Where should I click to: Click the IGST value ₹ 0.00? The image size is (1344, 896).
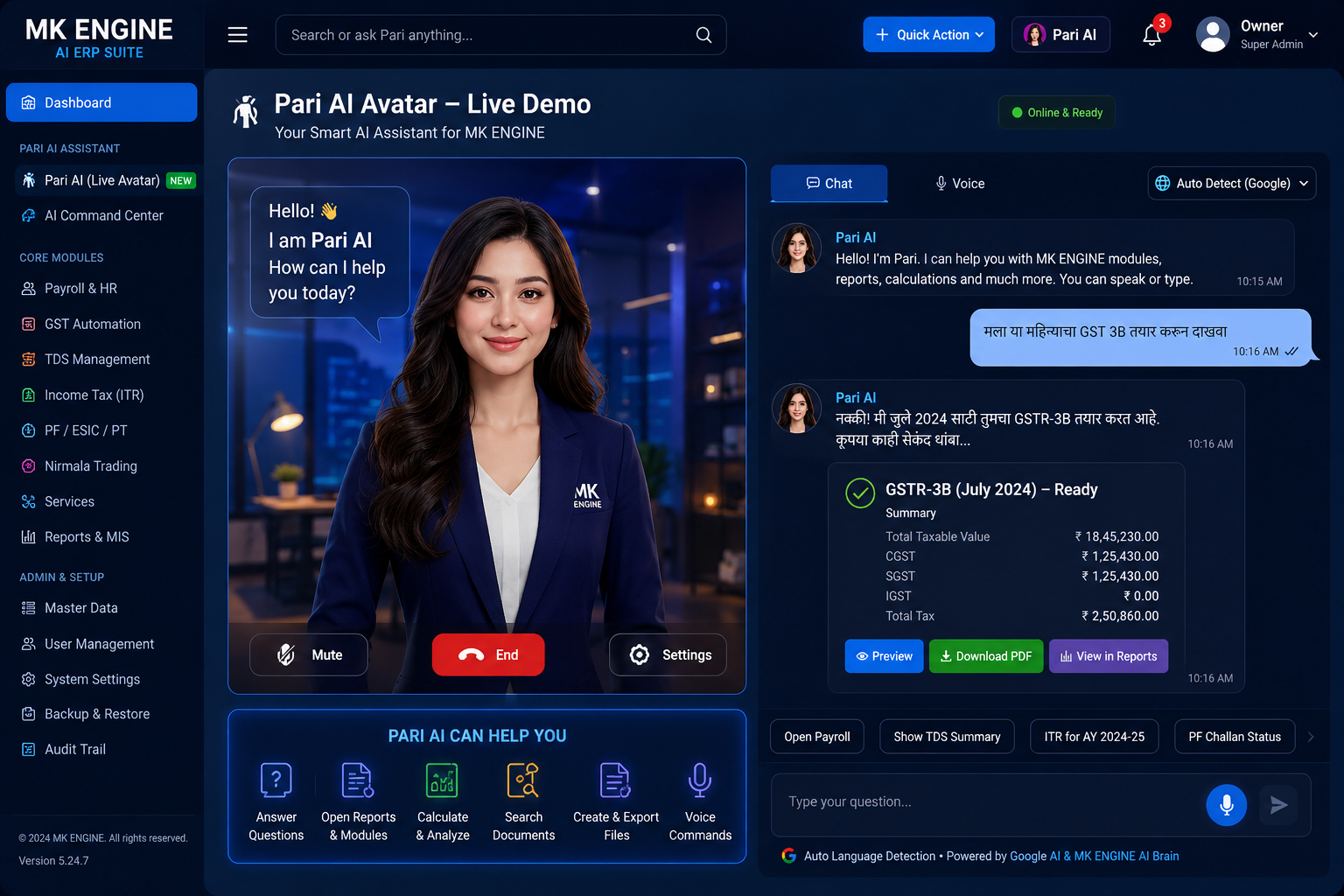[x=1141, y=596]
